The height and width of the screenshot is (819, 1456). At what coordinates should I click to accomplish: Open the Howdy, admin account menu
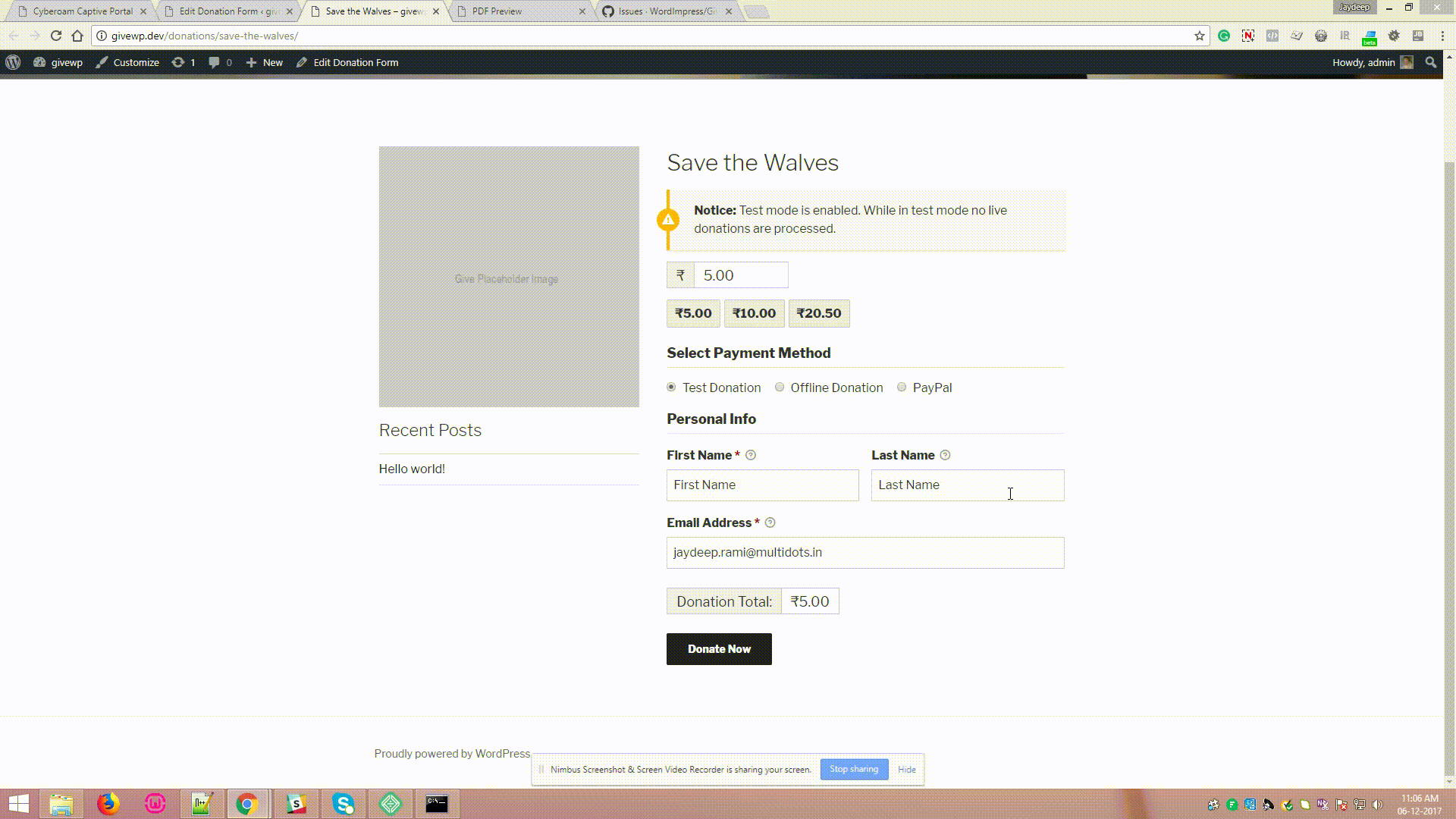[x=1373, y=63]
